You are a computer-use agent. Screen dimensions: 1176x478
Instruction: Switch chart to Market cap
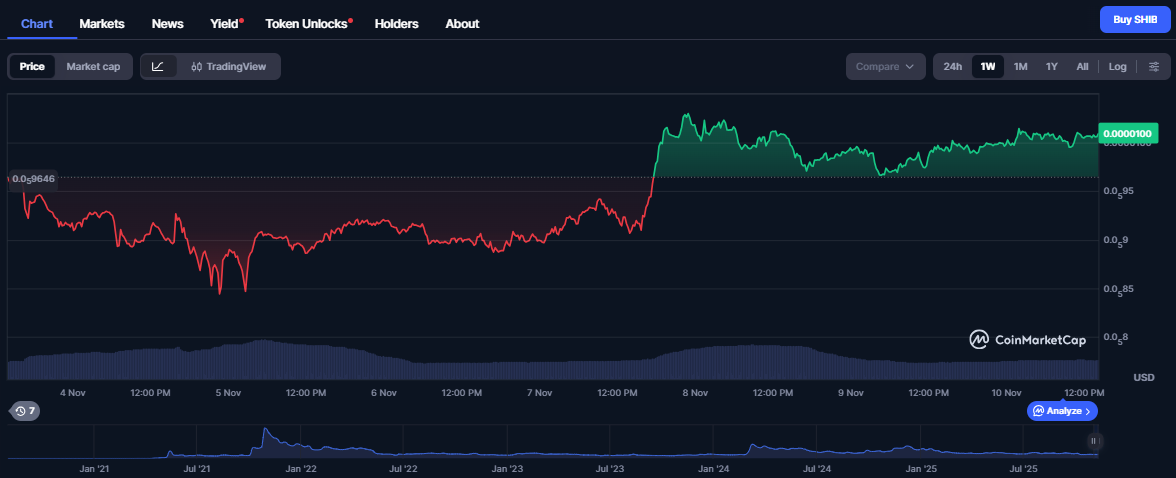pos(93,67)
